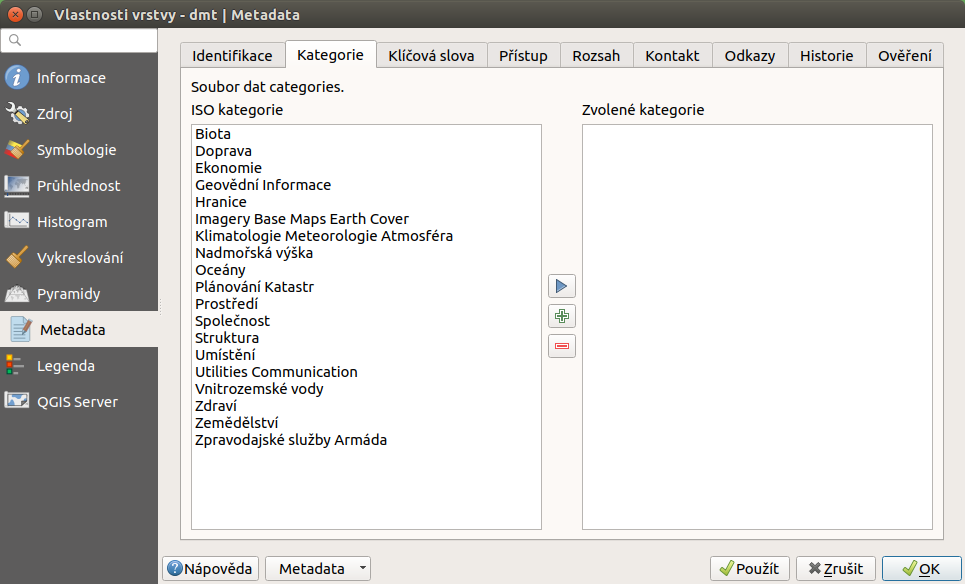Click the Zrušit cancel button
Image resolution: width=965 pixels, height=584 pixels.
pos(836,569)
